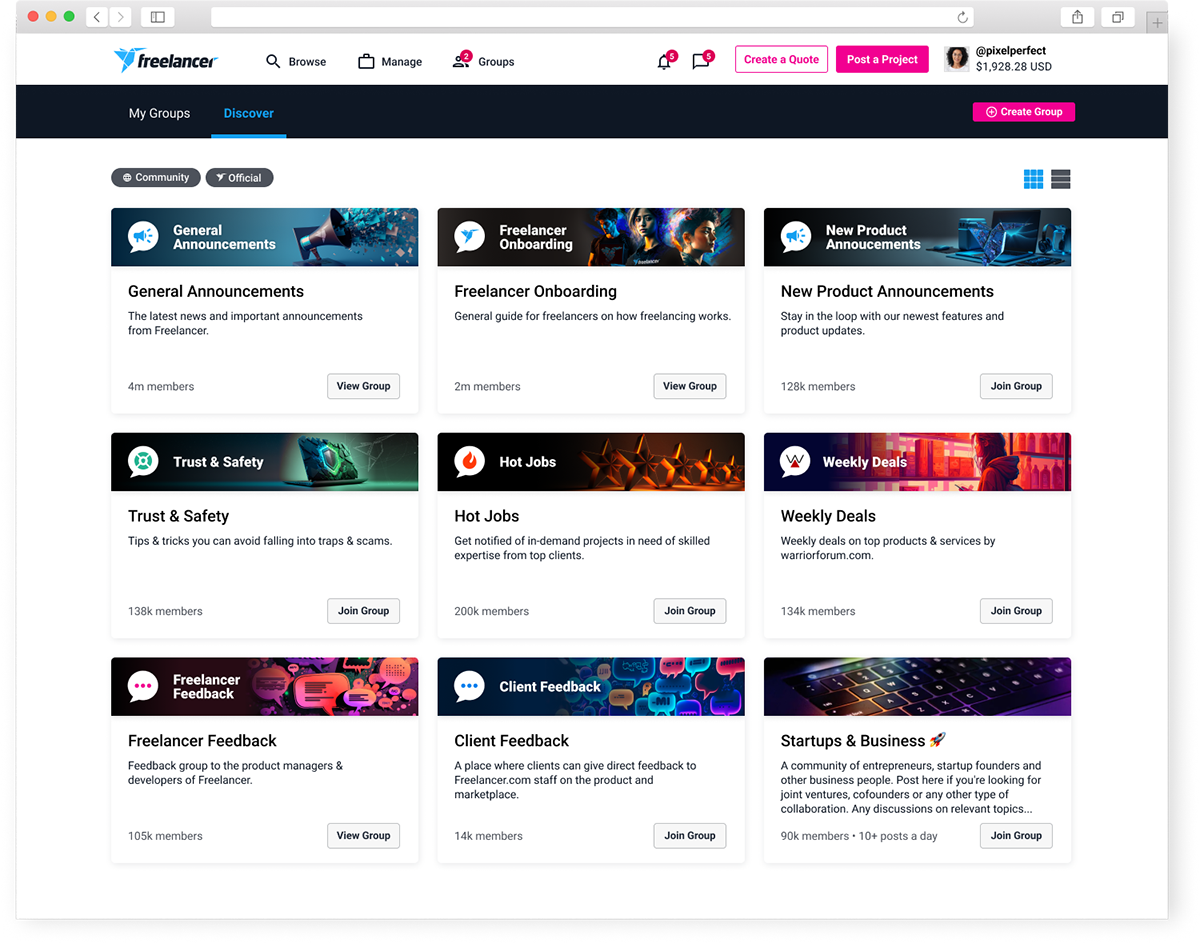1200x943 pixels.
Task: Join the Startups & Business group
Action: 1016,836
